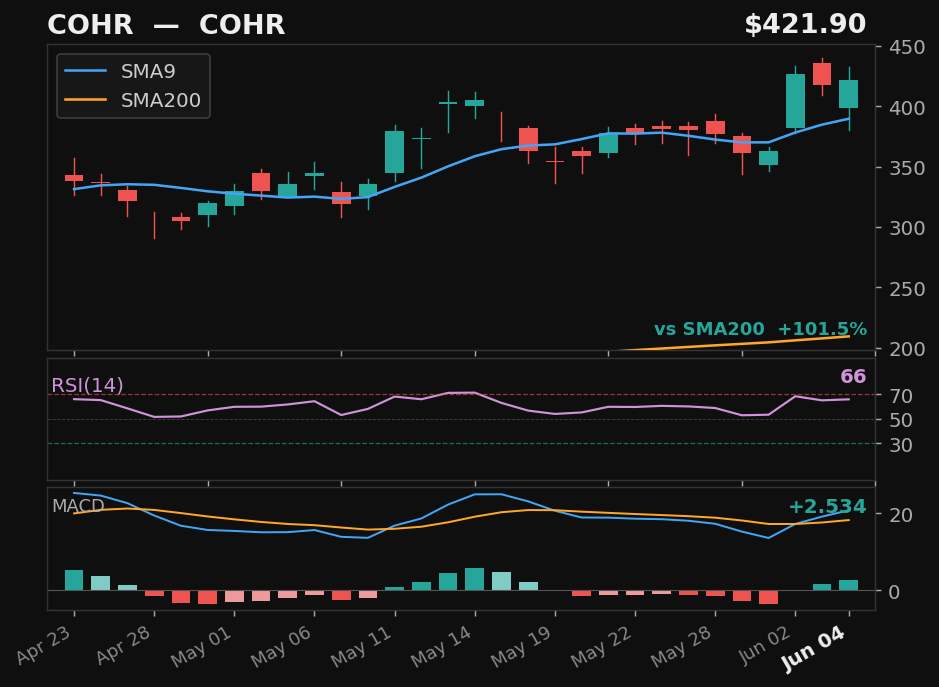Viewport: 939px width, 687px height.
Task: Click the MACD panel label
Action: [x=78, y=506]
